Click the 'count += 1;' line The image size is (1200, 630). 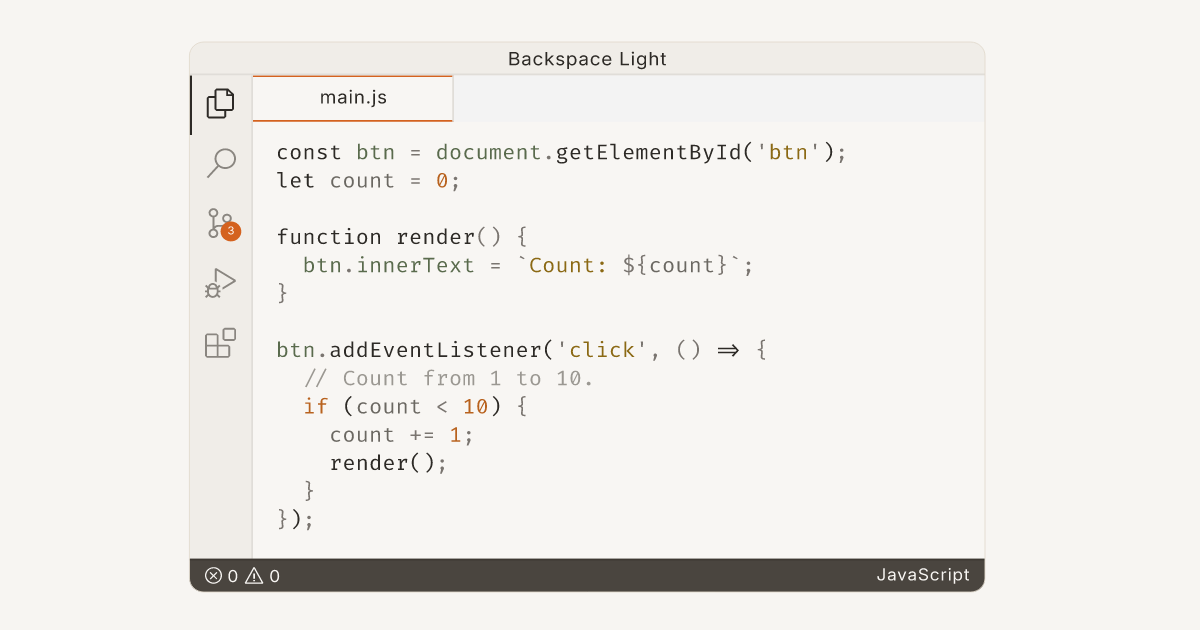[x=402, y=435]
